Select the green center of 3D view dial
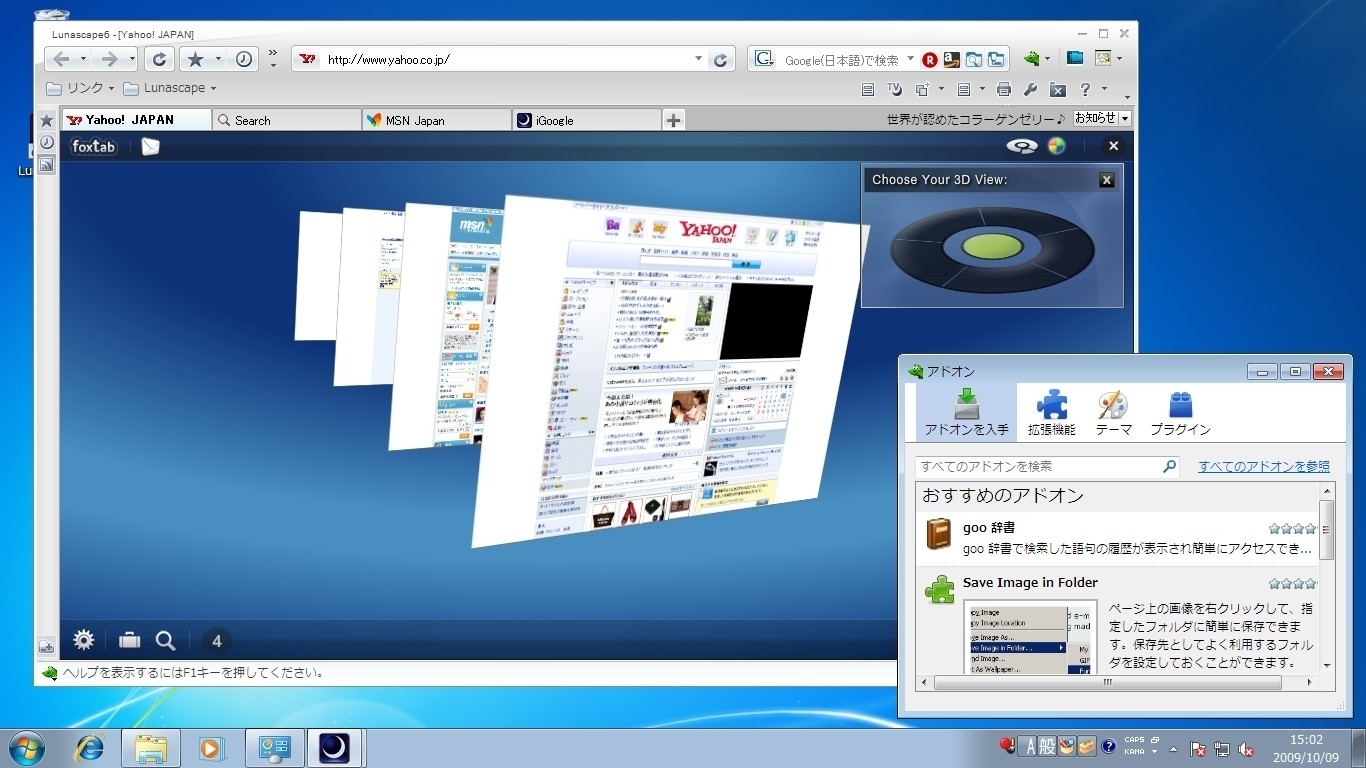Image resolution: width=1366 pixels, height=768 pixels. point(993,246)
